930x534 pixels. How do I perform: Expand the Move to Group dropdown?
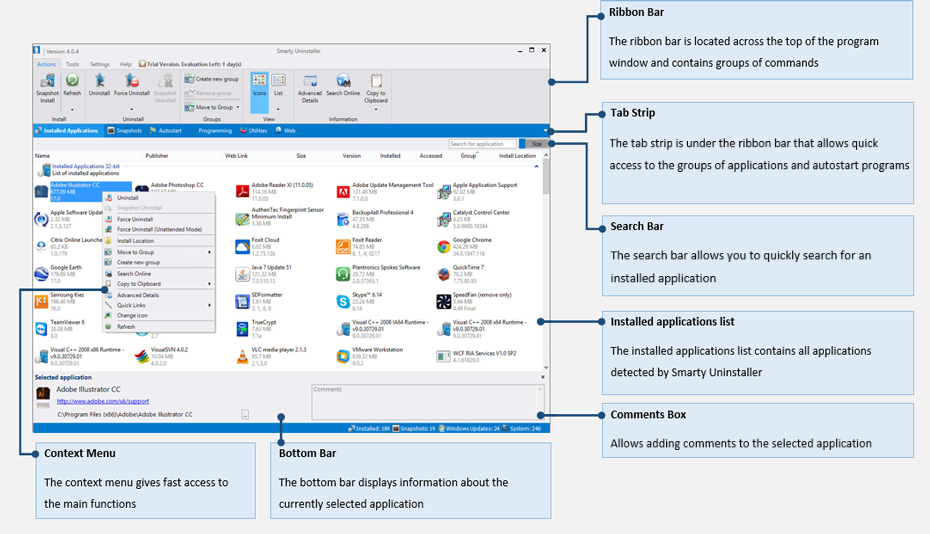[x=238, y=107]
